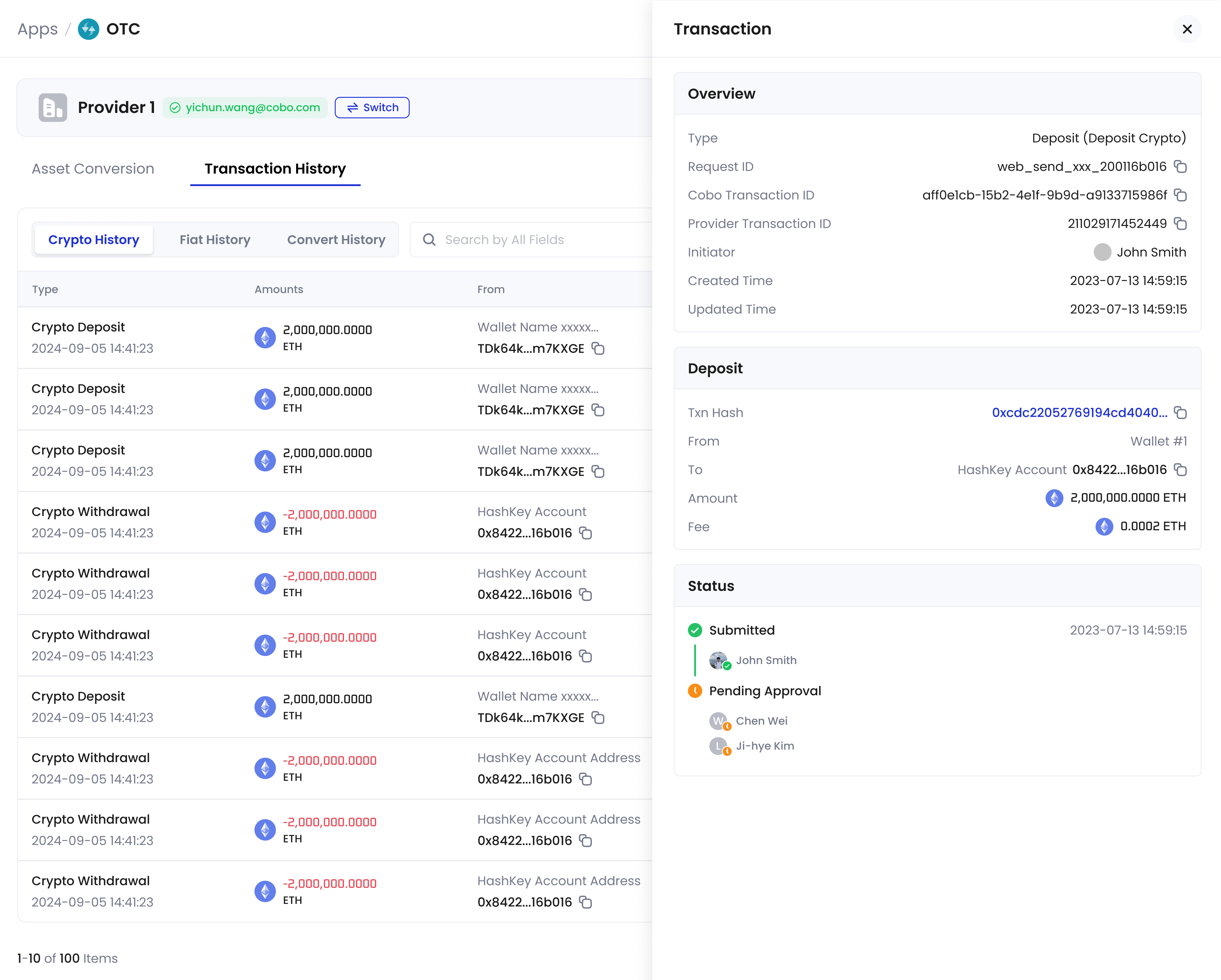1221x980 pixels.
Task: Select the Convert History tab
Action: (336, 240)
